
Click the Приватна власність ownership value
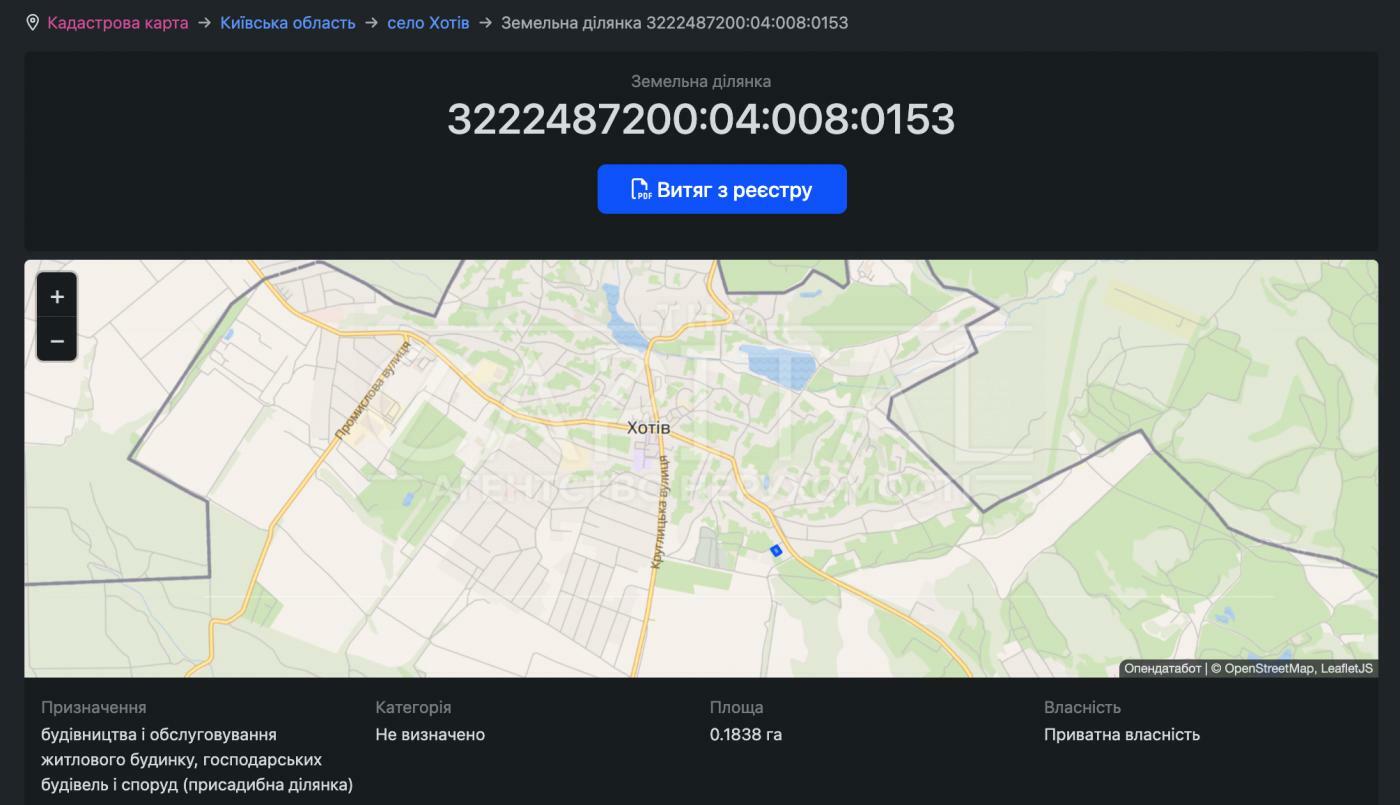pyautogui.click(x=1121, y=735)
